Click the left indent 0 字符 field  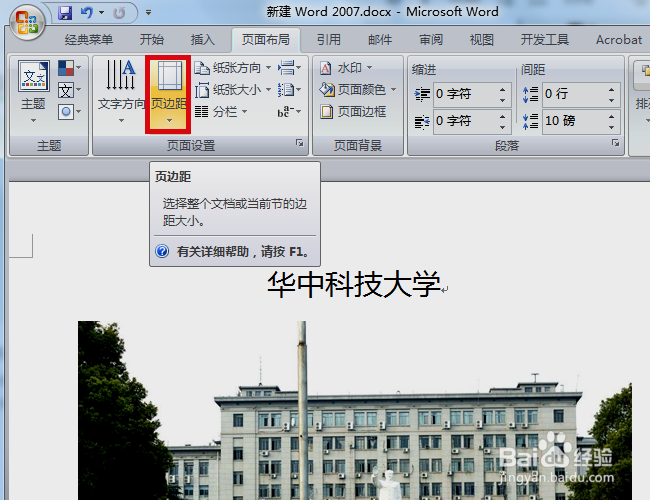click(465, 94)
